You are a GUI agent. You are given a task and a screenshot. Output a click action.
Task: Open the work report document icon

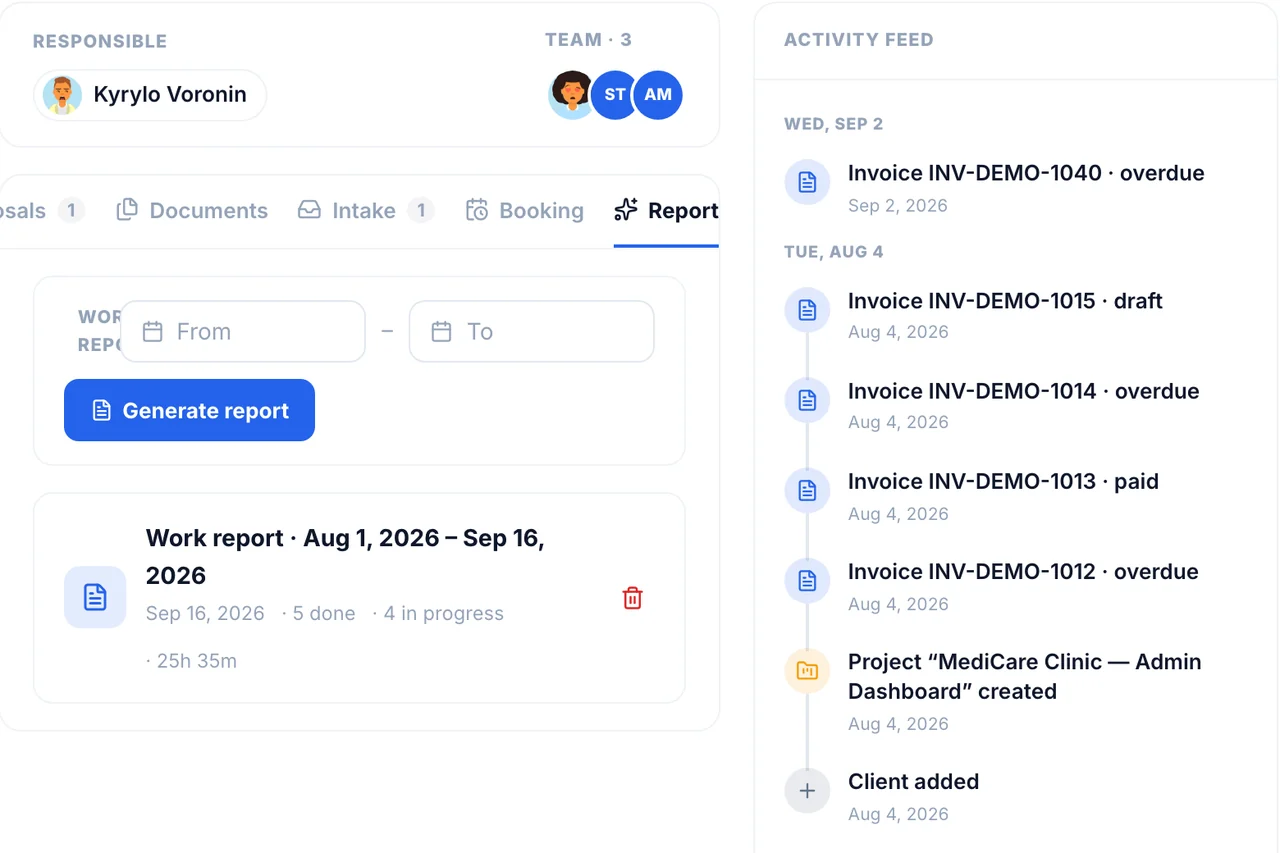pyautogui.click(x=95, y=597)
